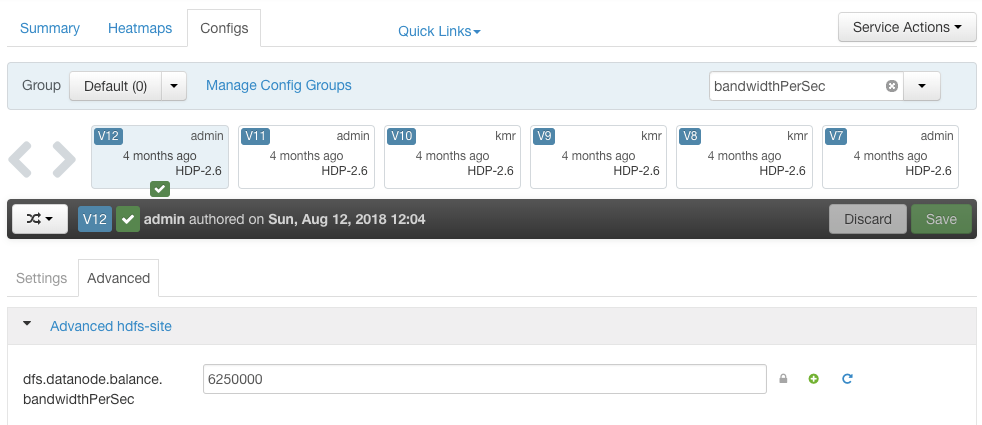Click the green checkmark under V12 box
The image size is (982, 425).
(x=160, y=188)
